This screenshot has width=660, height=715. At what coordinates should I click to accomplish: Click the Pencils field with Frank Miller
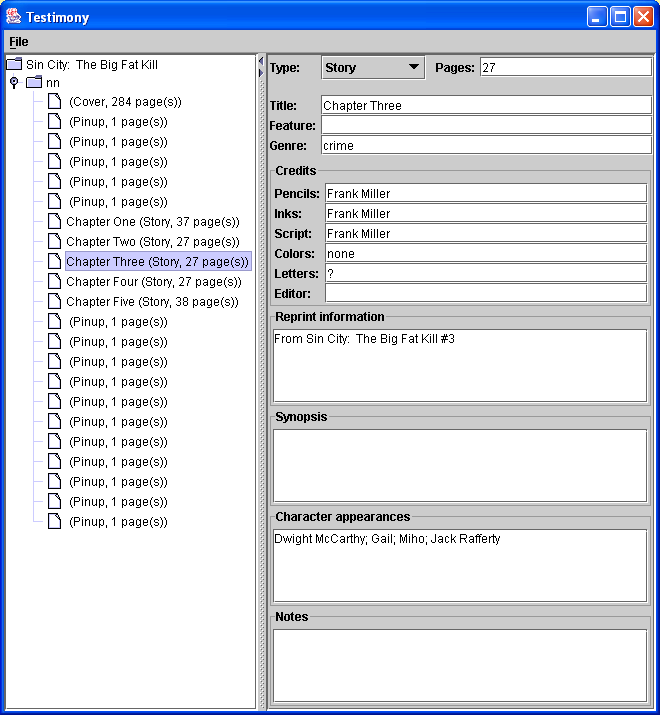[486, 193]
